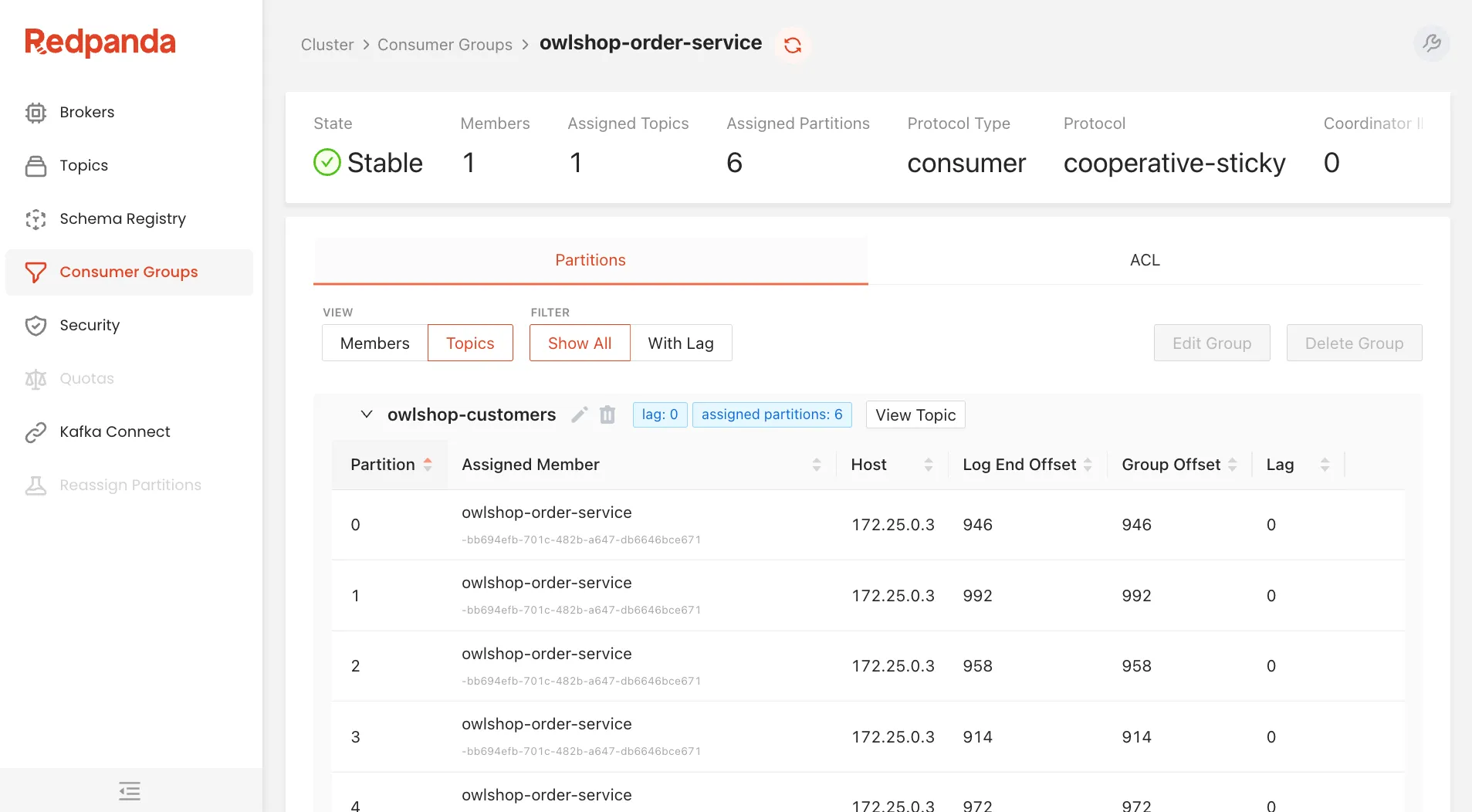The image size is (1472, 812).
Task: Click the assigned partitions: 6 tag
Action: click(772, 415)
